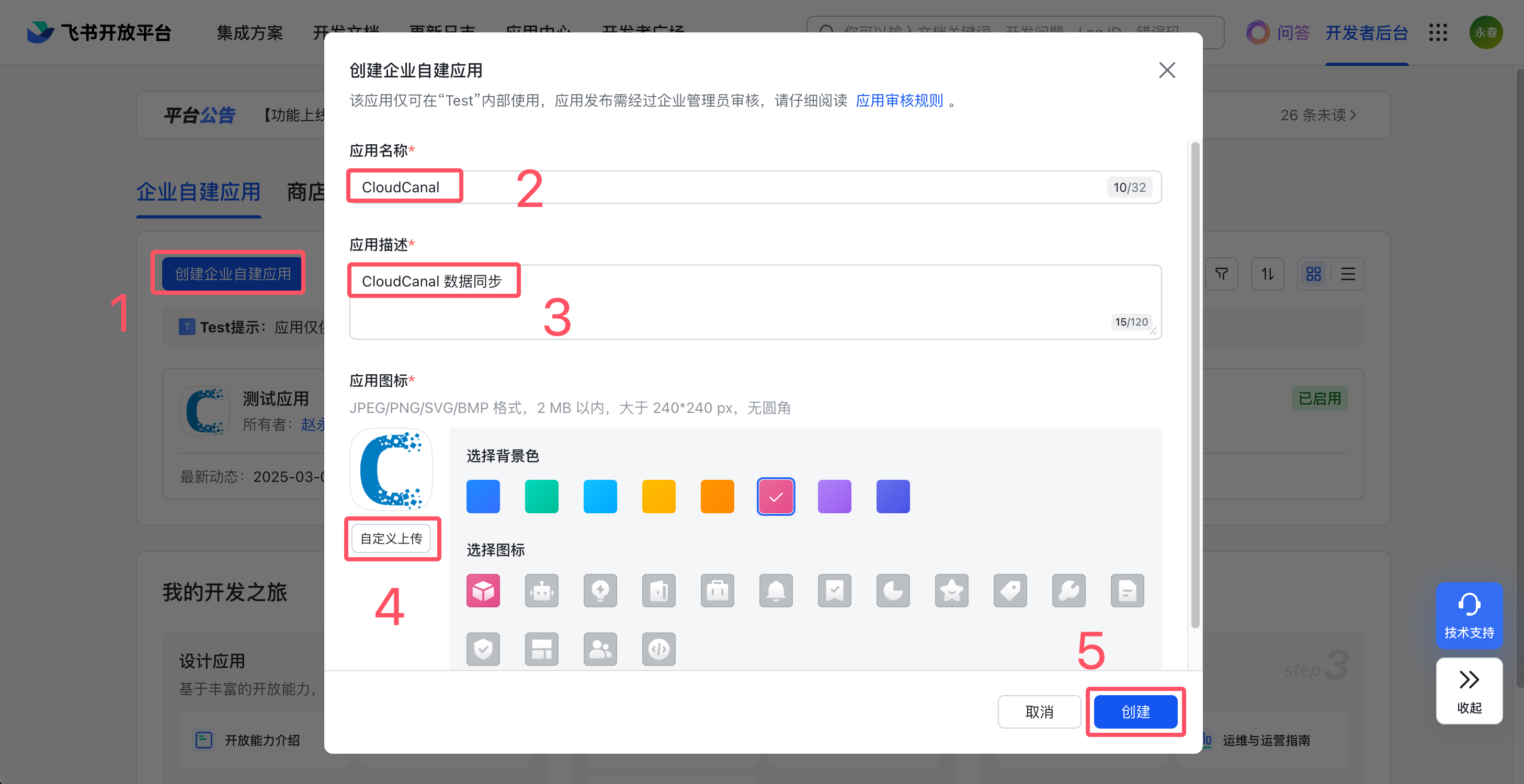The width and height of the screenshot is (1524, 784).
Task: Select the shield checkmark icon
Action: click(x=483, y=649)
